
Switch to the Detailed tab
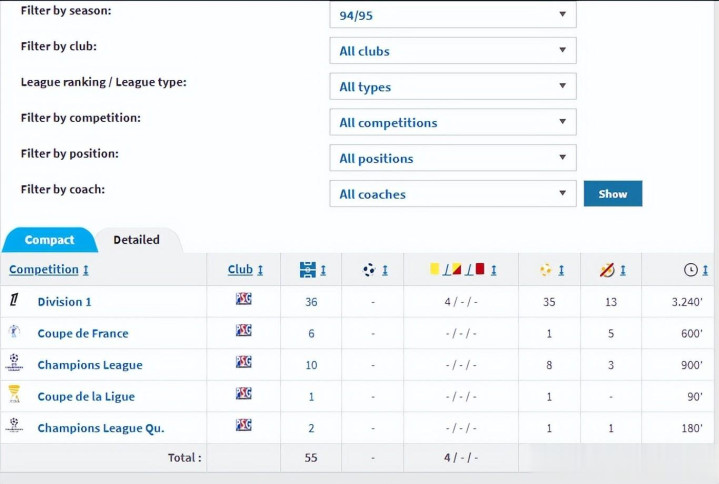pyautogui.click(x=136, y=240)
